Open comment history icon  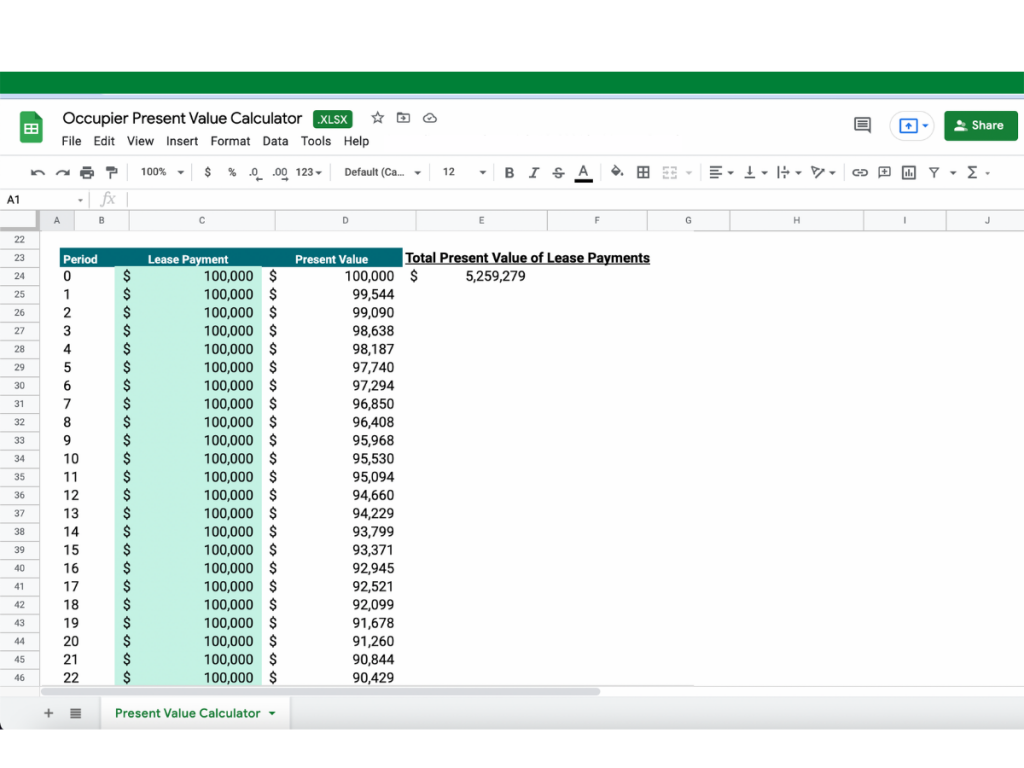862,125
